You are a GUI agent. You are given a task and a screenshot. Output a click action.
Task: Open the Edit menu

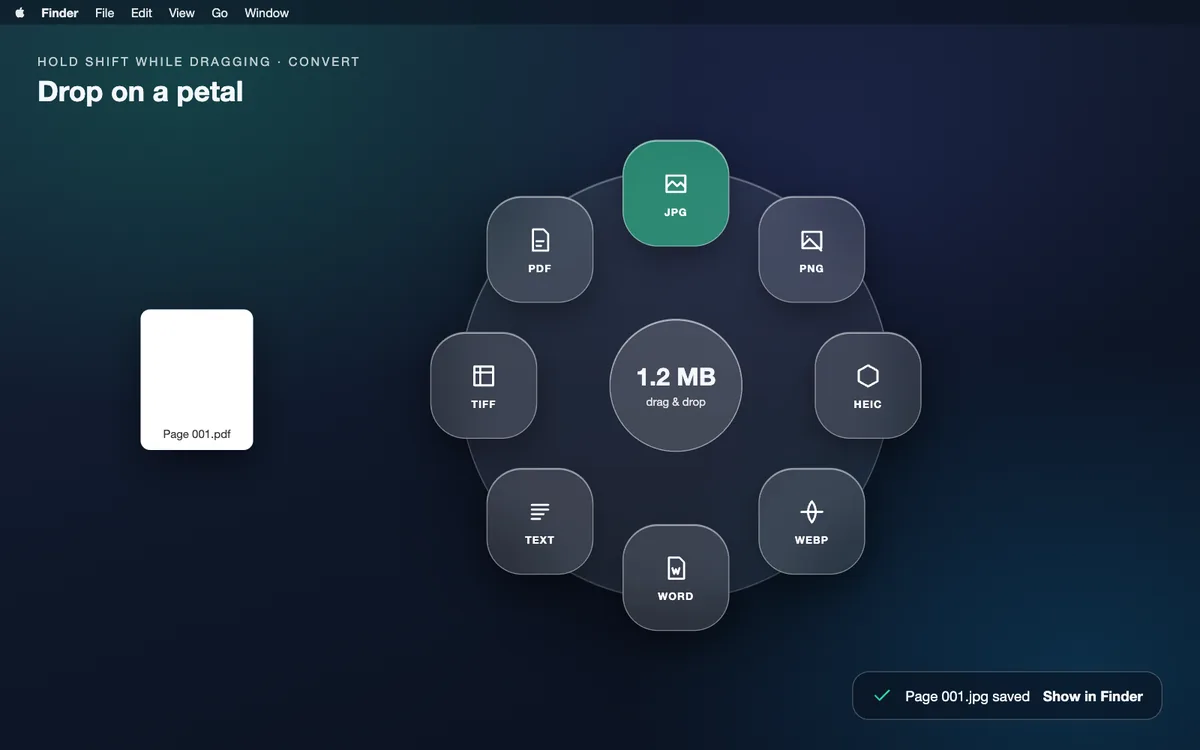pos(142,13)
